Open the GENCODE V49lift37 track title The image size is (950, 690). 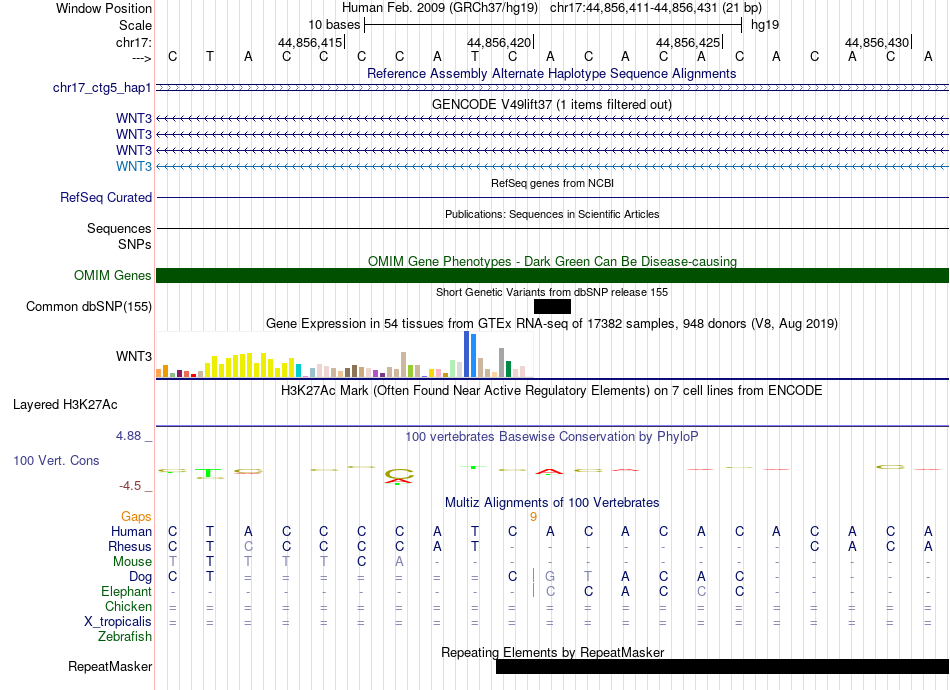coord(551,105)
